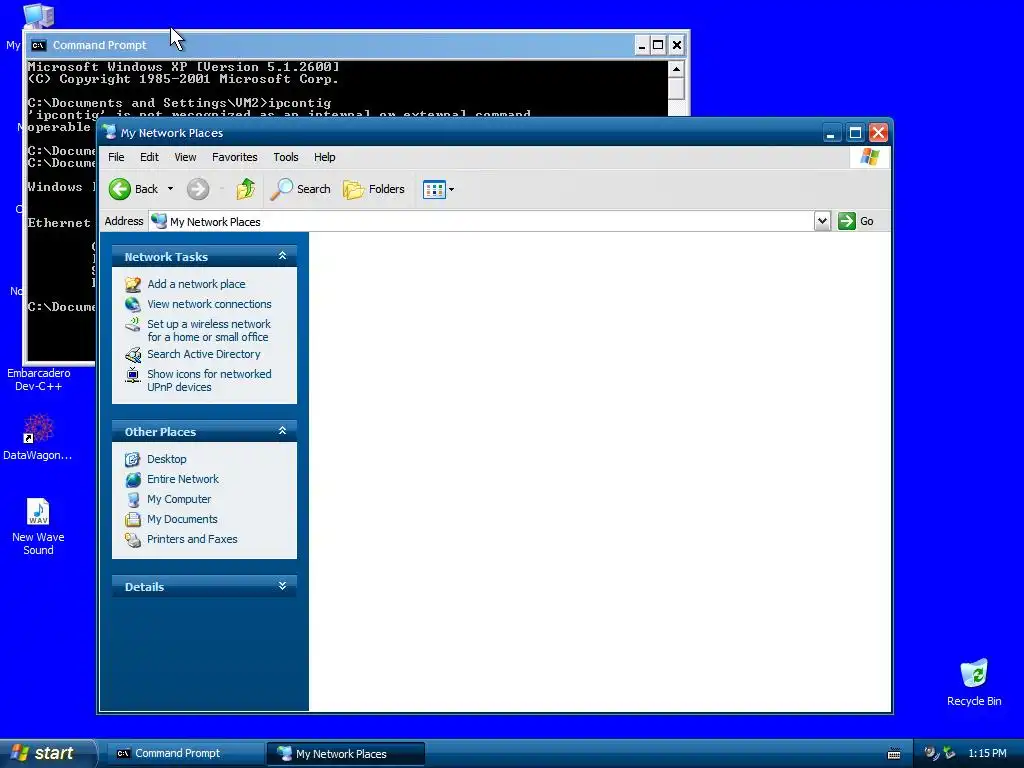Image resolution: width=1024 pixels, height=768 pixels.
Task: Open My Documents text link
Action: tap(182, 519)
